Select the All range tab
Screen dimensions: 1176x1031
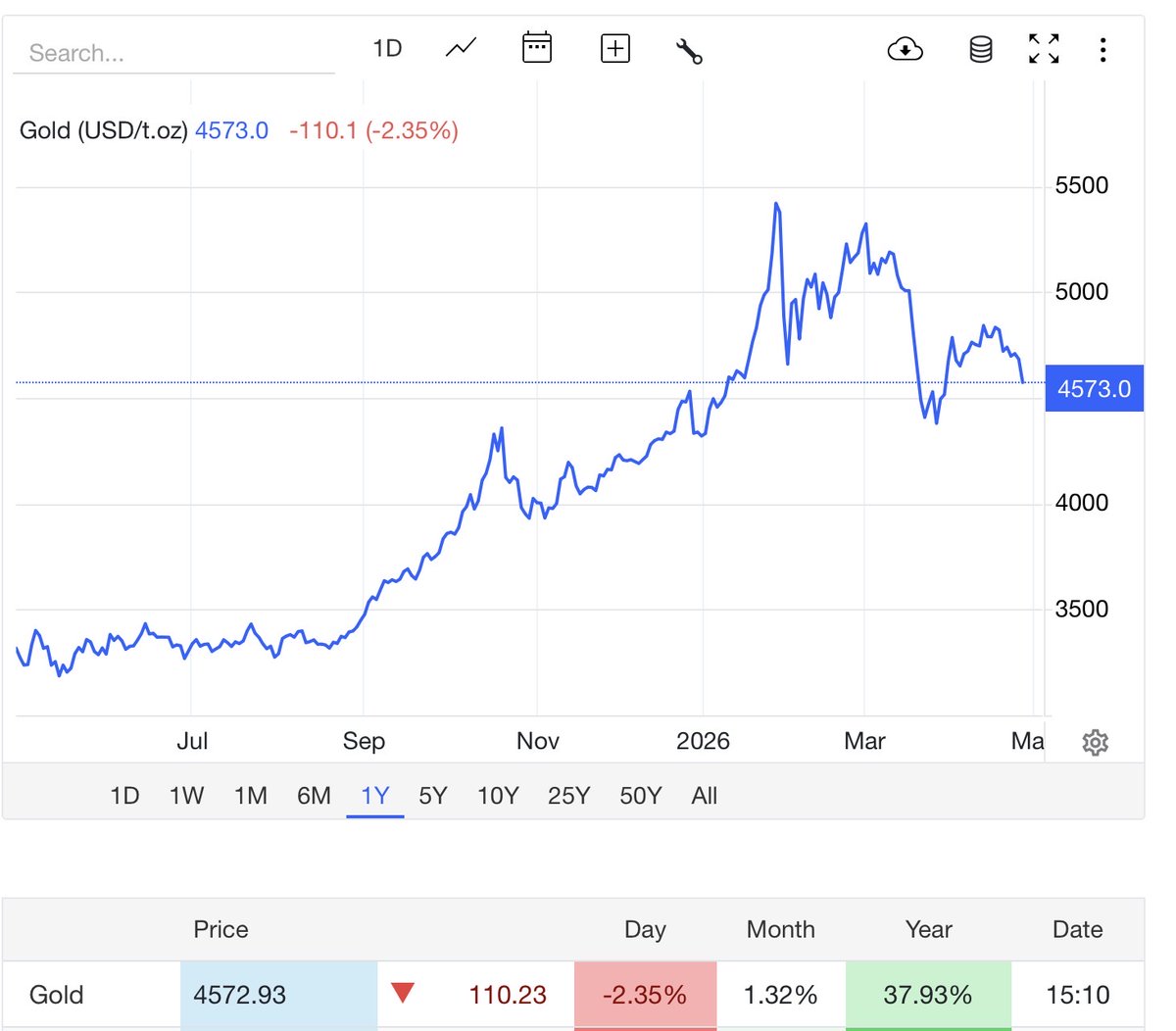coord(705,796)
